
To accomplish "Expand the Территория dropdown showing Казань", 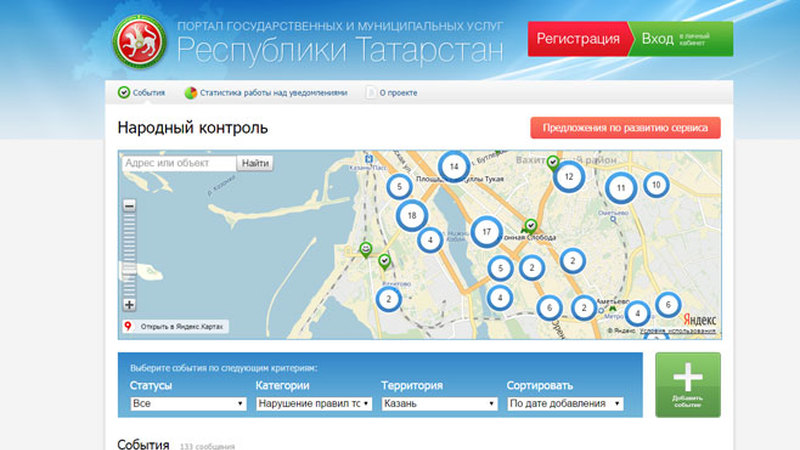I will 439,404.
